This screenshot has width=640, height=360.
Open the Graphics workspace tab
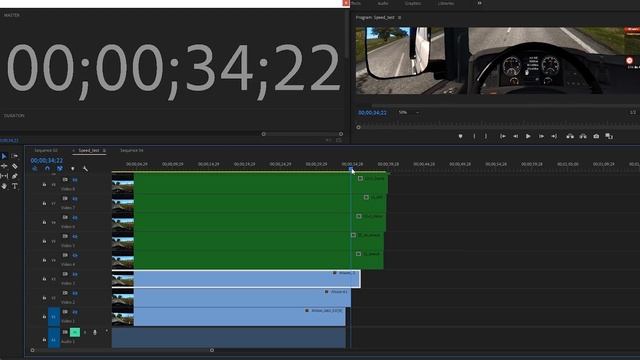pos(413,3)
